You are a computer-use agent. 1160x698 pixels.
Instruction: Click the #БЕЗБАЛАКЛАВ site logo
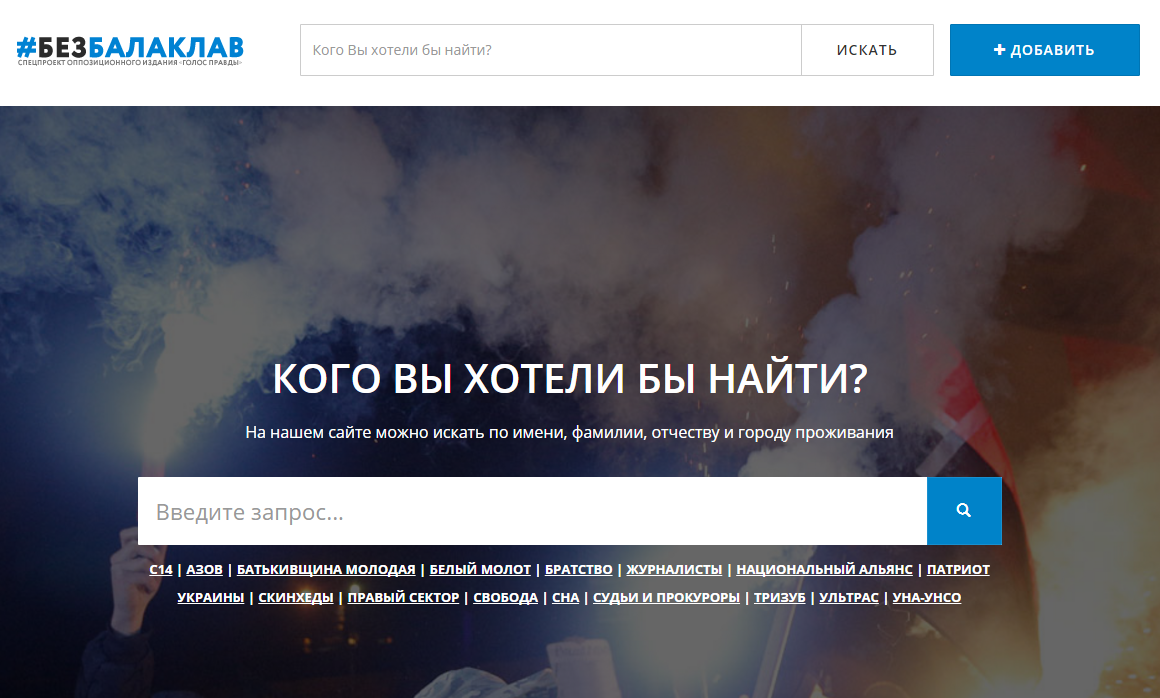coord(130,50)
